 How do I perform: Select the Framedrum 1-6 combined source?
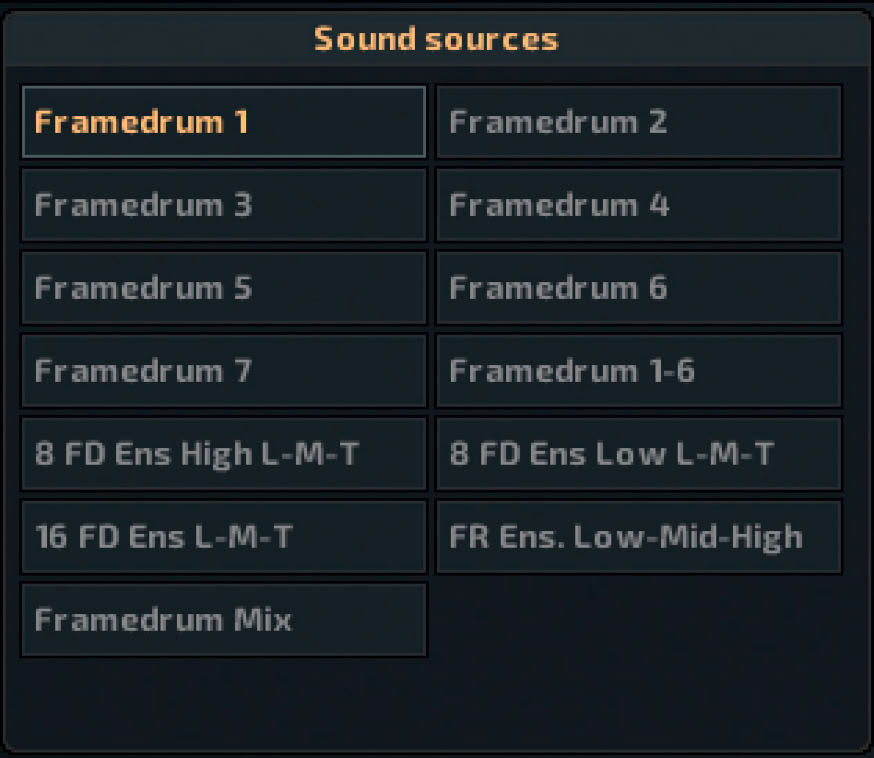coord(638,371)
